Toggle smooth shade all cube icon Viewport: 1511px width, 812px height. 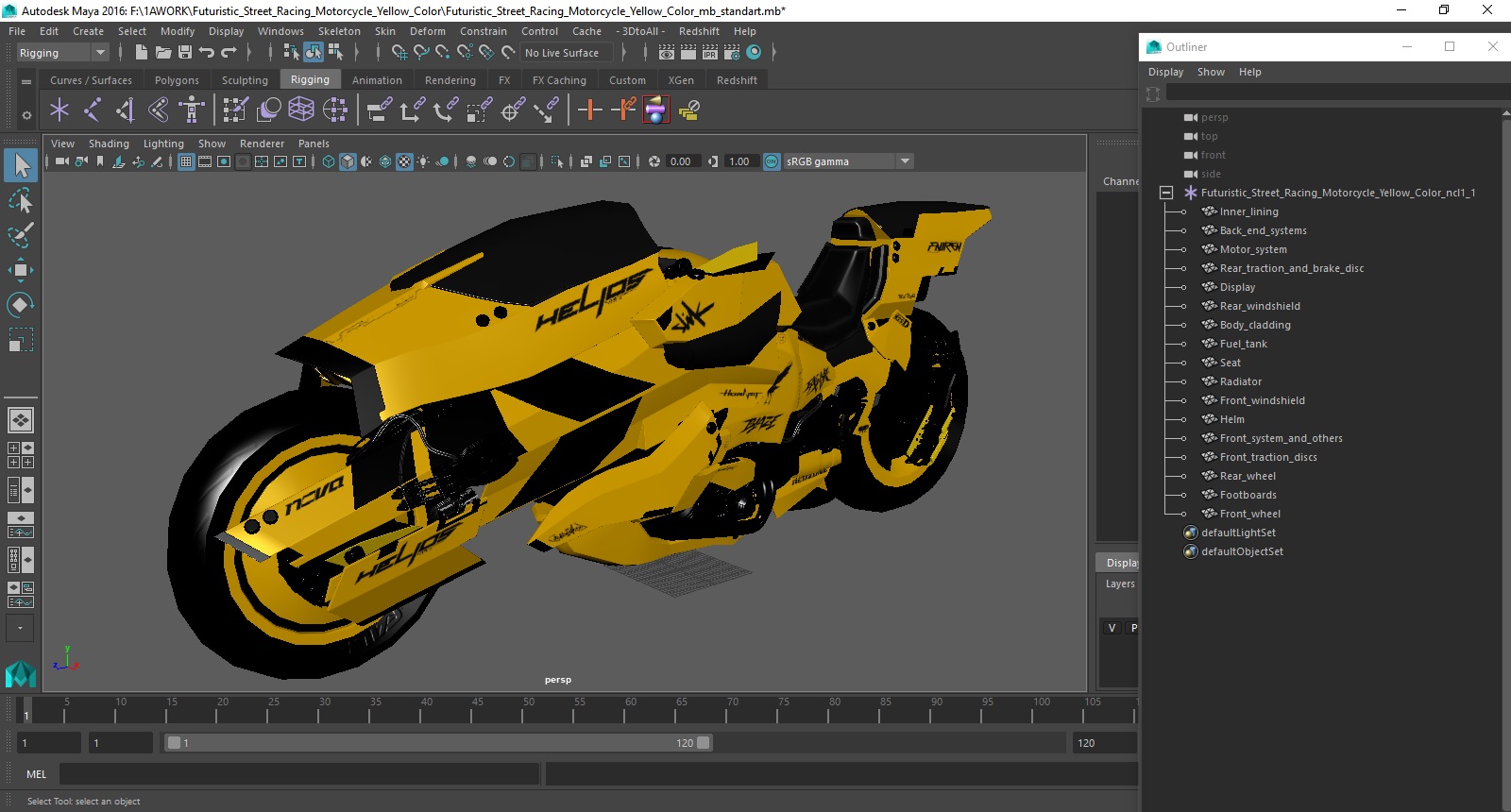[x=348, y=161]
